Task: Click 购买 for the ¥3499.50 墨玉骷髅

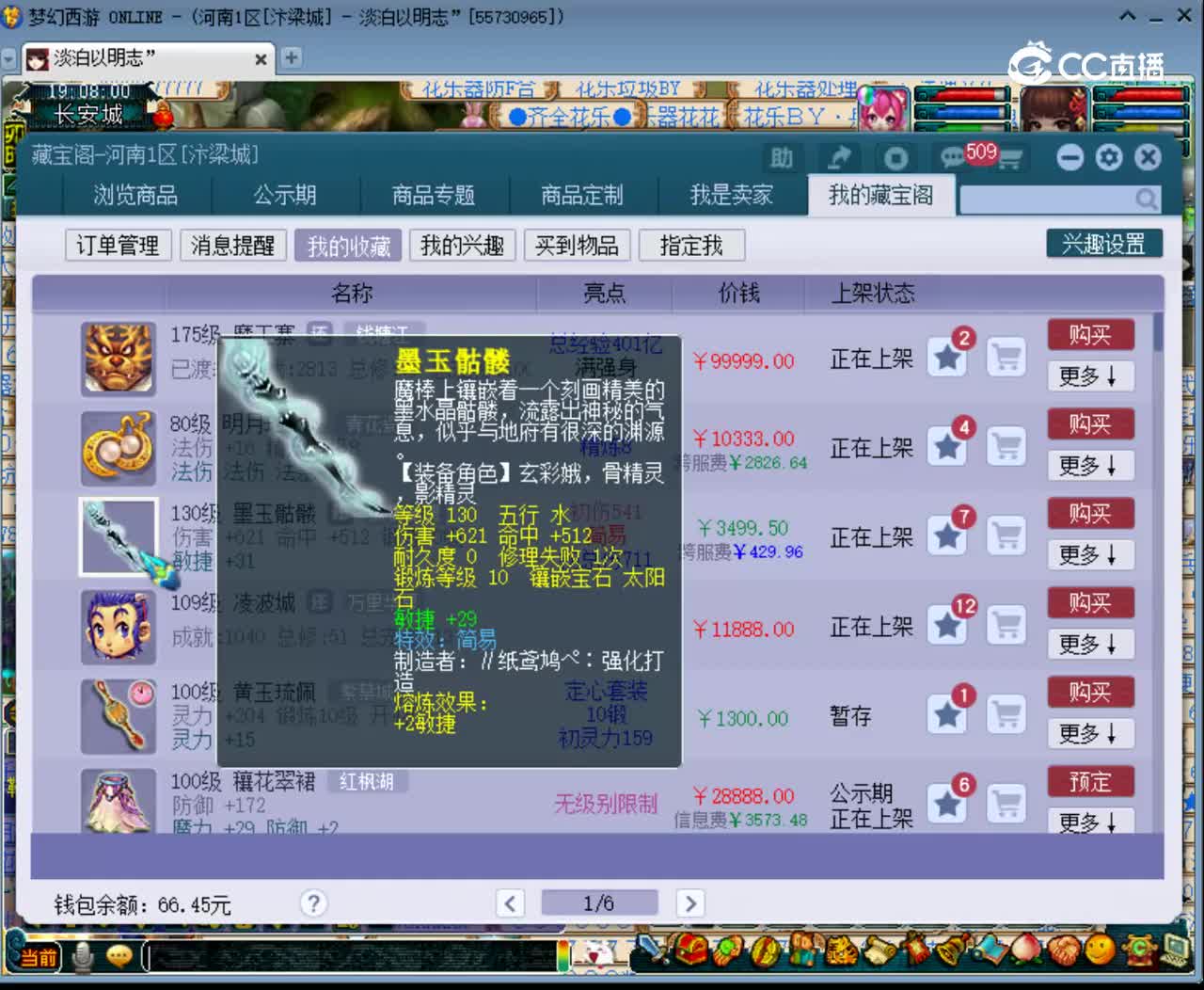Action: [1090, 514]
